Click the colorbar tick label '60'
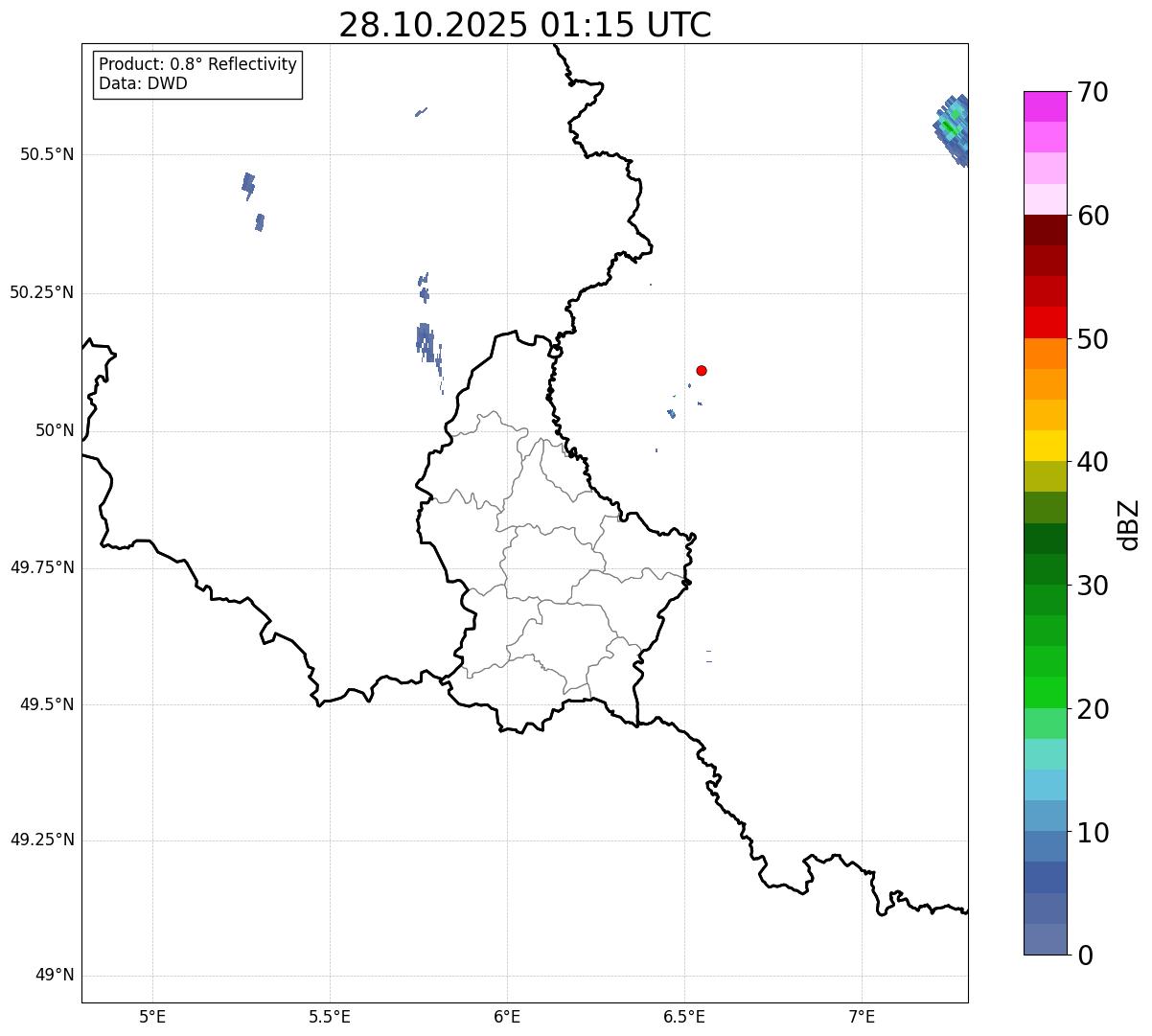 coord(1092,217)
